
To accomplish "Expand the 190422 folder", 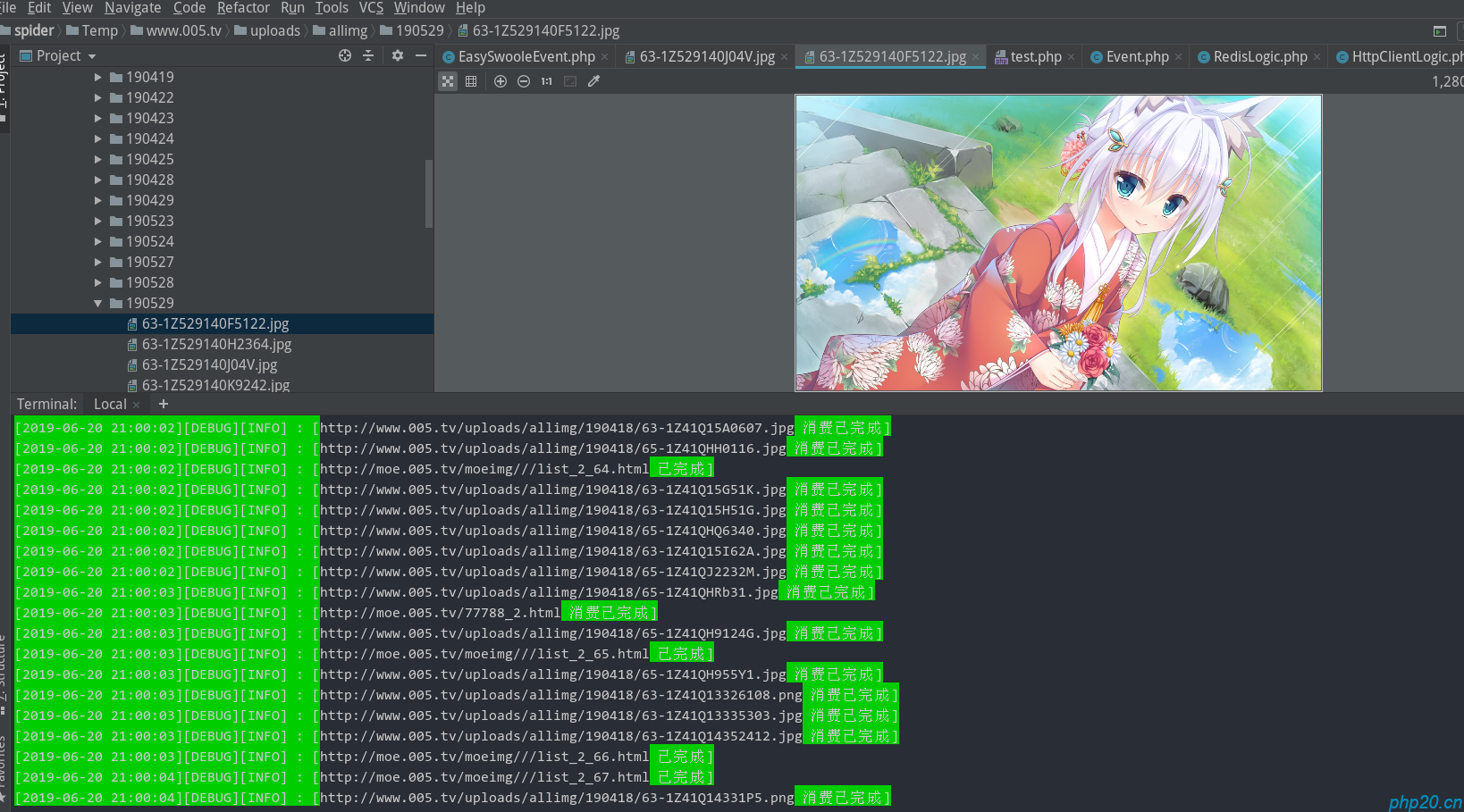I will point(98,97).
